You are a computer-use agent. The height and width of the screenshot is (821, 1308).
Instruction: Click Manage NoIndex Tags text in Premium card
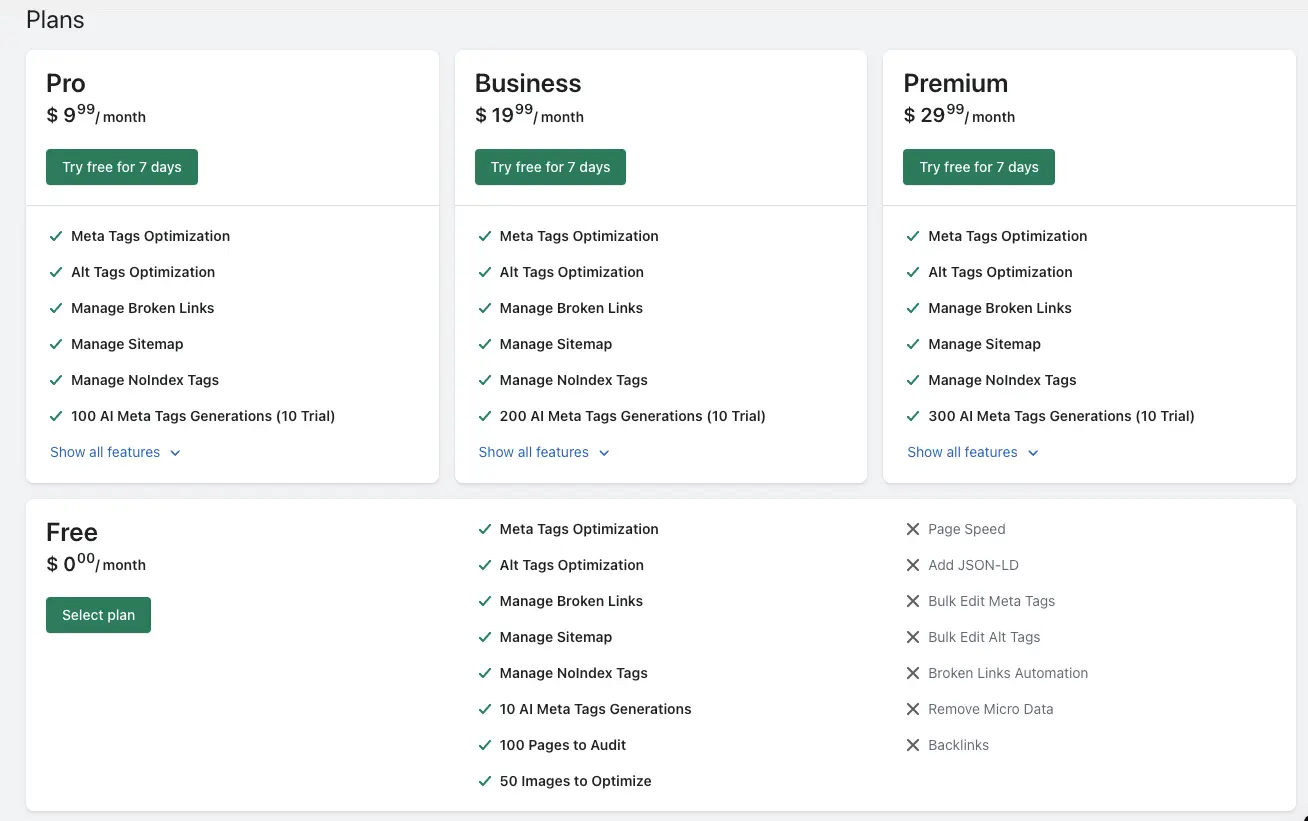pyautogui.click(x=1002, y=380)
